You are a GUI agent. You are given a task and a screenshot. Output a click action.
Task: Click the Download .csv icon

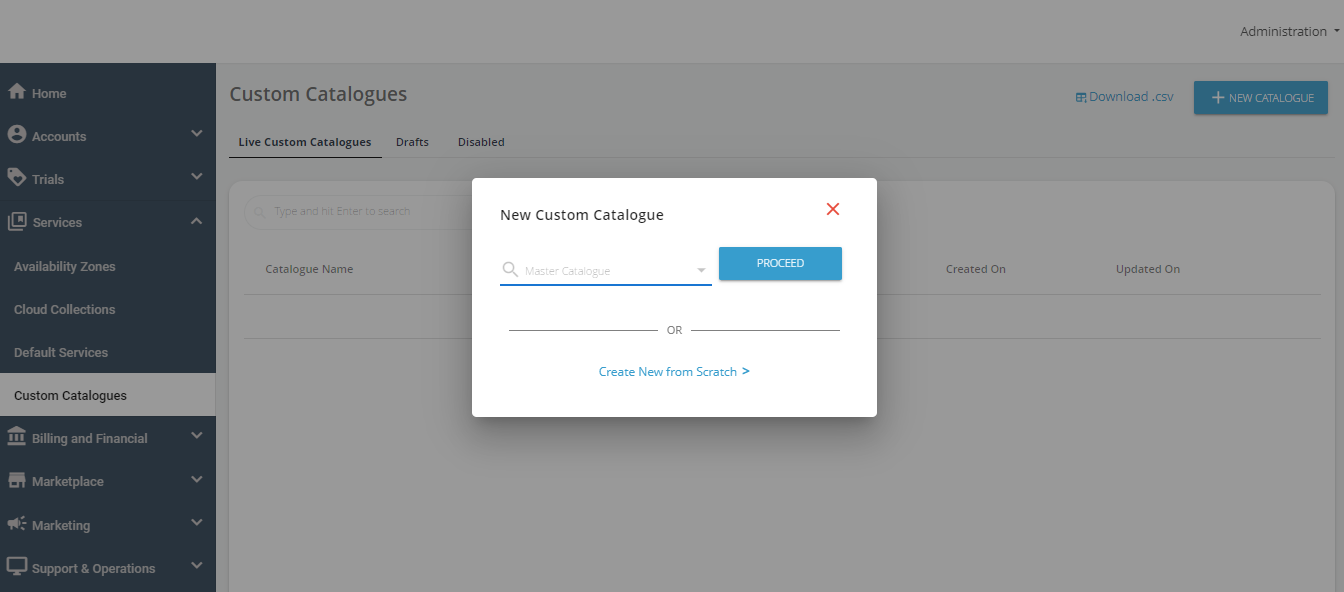click(x=1080, y=95)
